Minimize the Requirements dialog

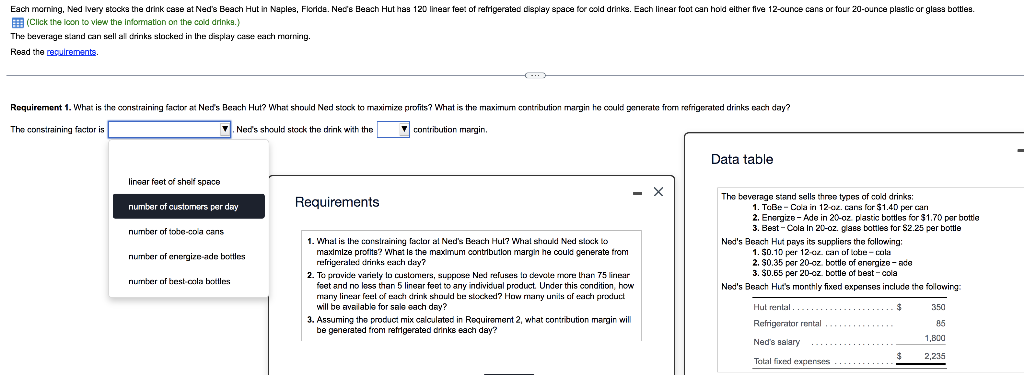point(637,192)
